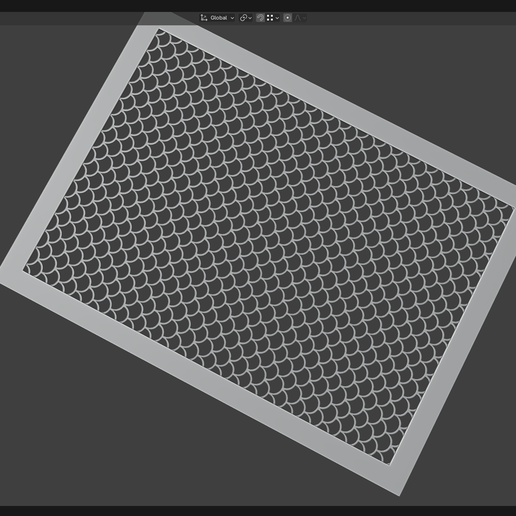
Task: Open the snapping grid options dropdown
Action: pyautogui.click(x=273, y=18)
